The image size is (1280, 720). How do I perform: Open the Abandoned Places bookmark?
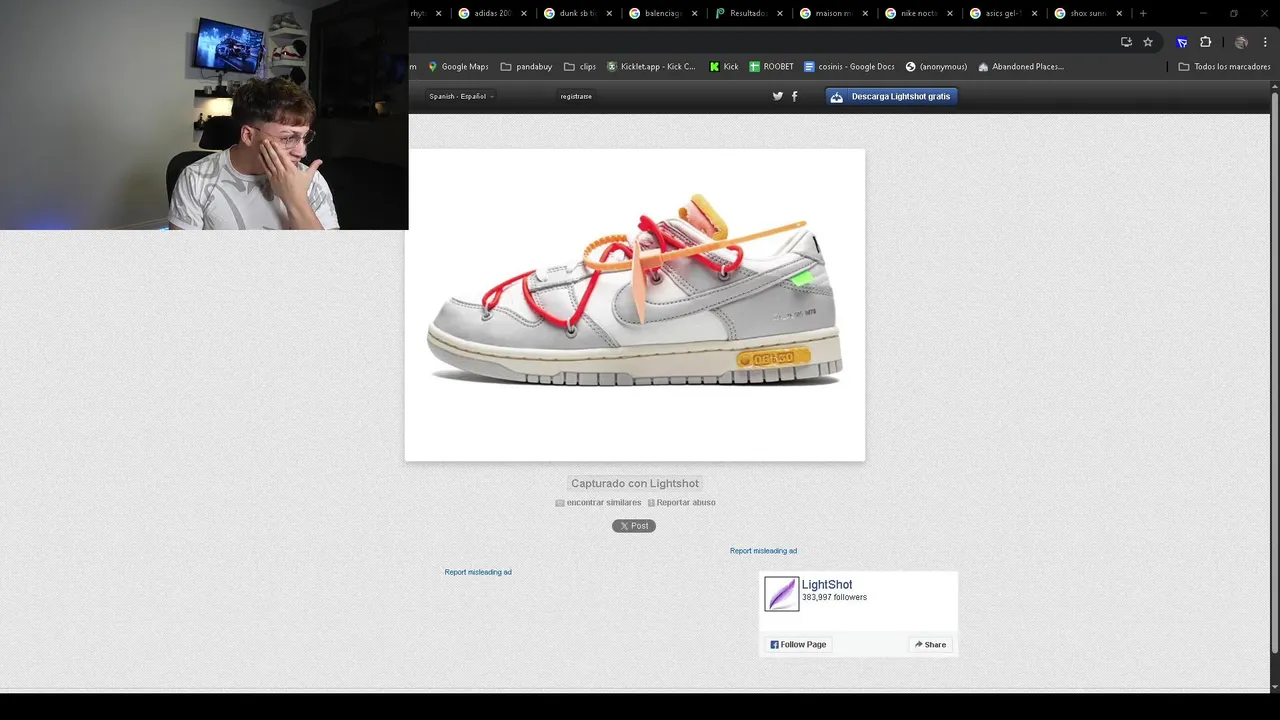pyautogui.click(x=1021, y=67)
